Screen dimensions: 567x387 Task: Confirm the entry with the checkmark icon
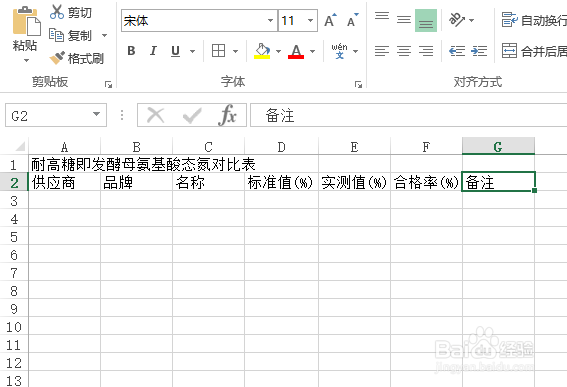coord(192,115)
